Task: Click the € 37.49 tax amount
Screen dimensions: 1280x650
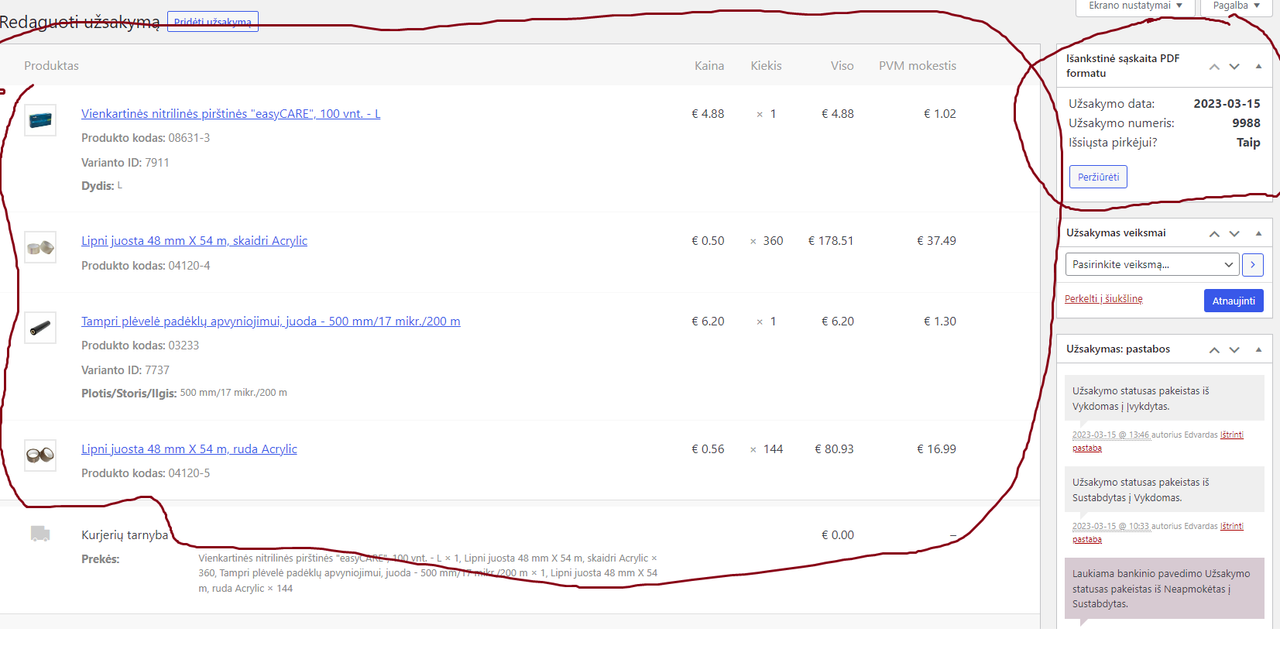Action: pos(936,241)
